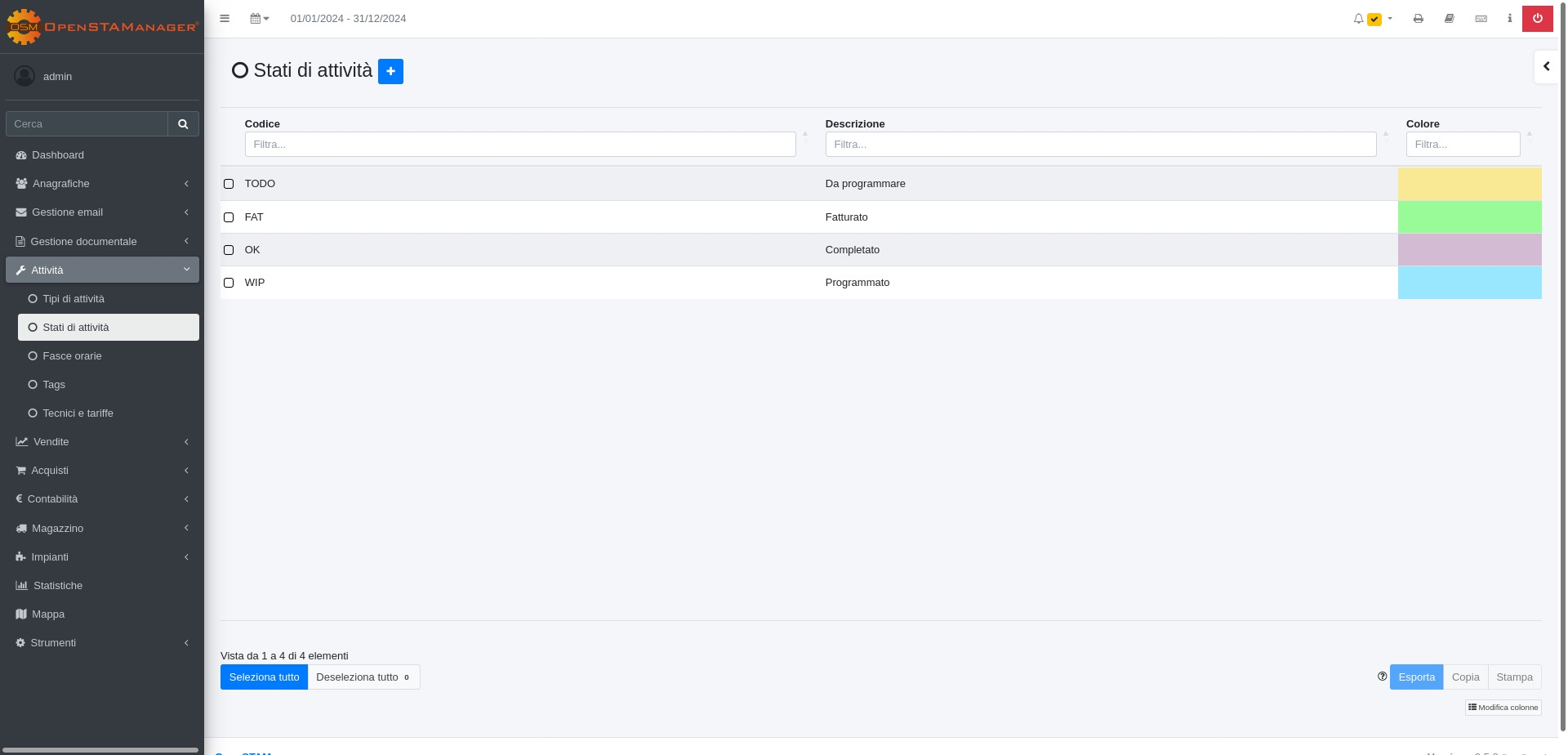Open Tipi di attività submenu item
The height and width of the screenshot is (755, 1568).
(x=73, y=299)
